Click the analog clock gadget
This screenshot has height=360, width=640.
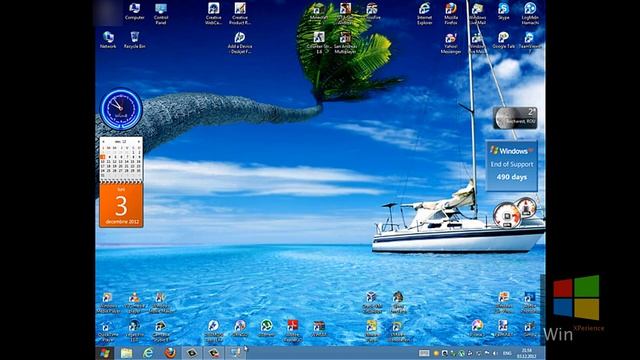tap(121, 109)
